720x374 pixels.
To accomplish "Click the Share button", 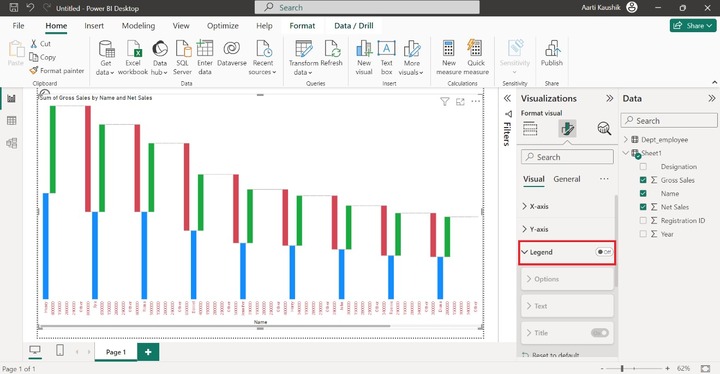I will tap(693, 26).
